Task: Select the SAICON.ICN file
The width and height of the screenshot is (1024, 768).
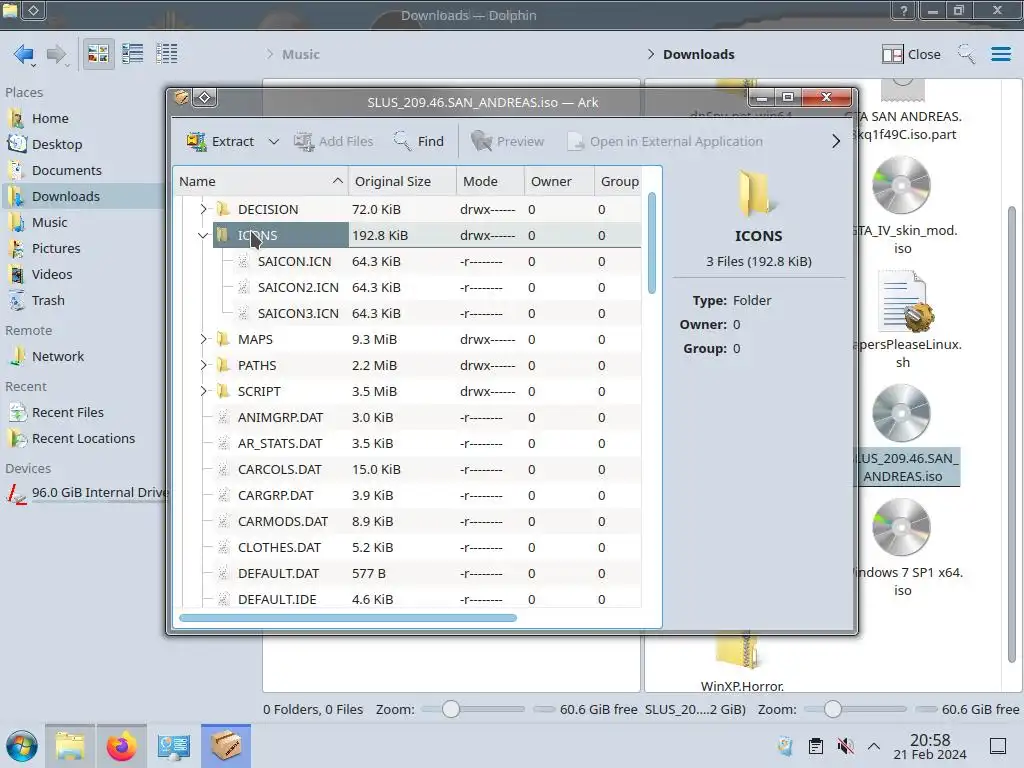Action: coord(294,261)
